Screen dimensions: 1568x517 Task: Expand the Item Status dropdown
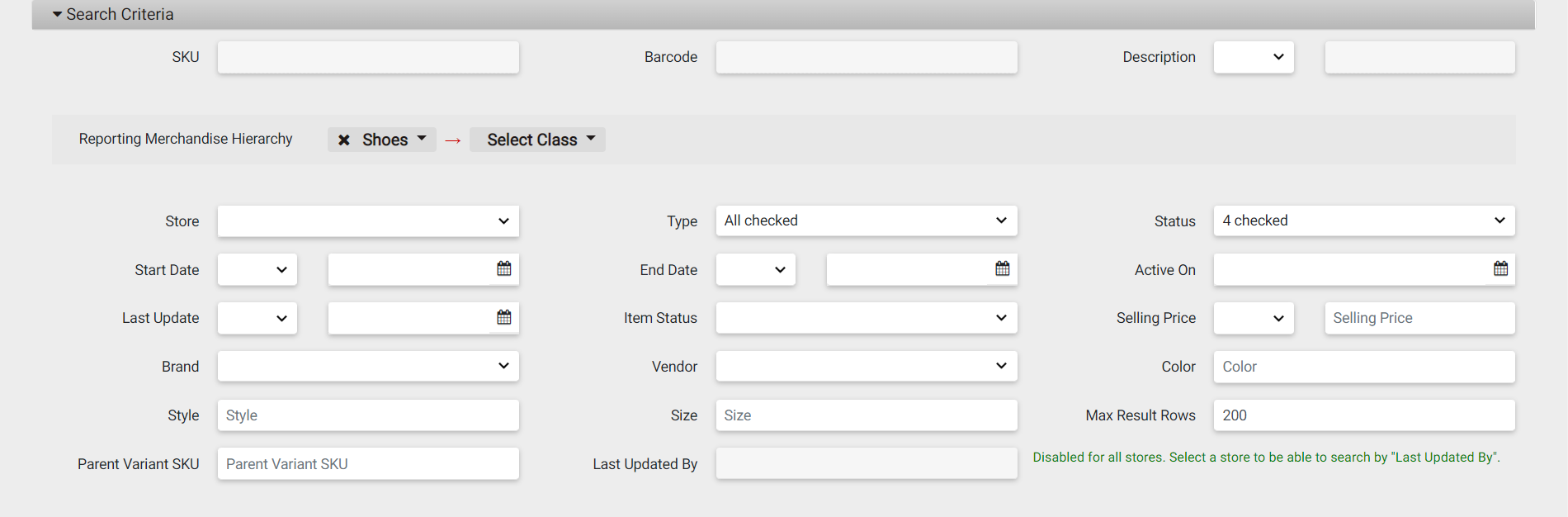tap(866, 318)
